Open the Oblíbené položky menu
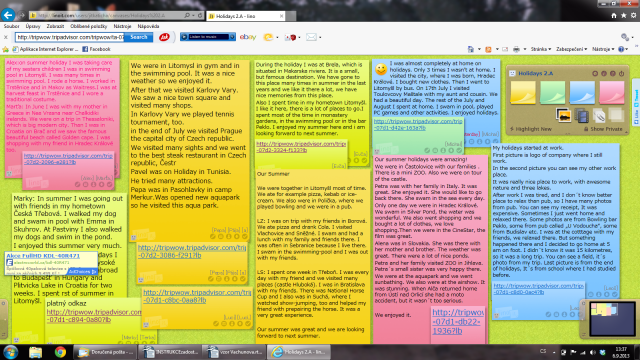 click(x=89, y=26)
